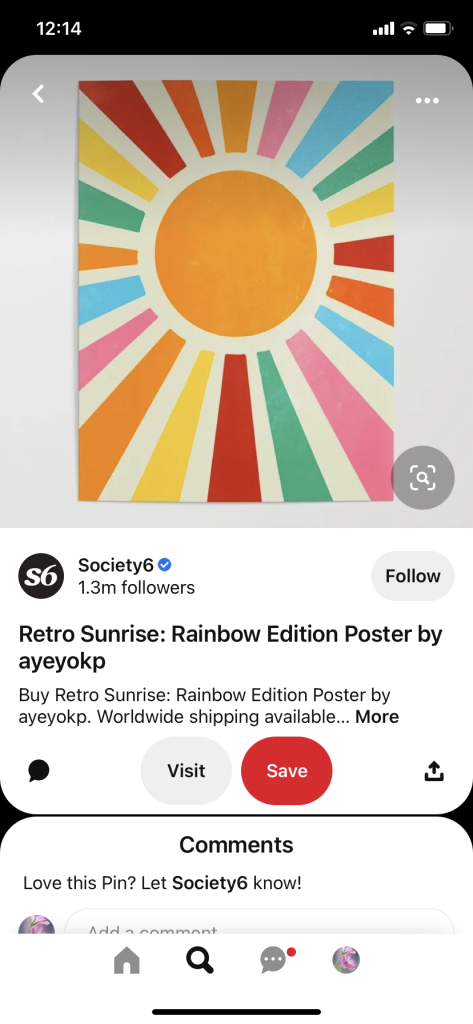Tap the share upload icon

click(434, 772)
